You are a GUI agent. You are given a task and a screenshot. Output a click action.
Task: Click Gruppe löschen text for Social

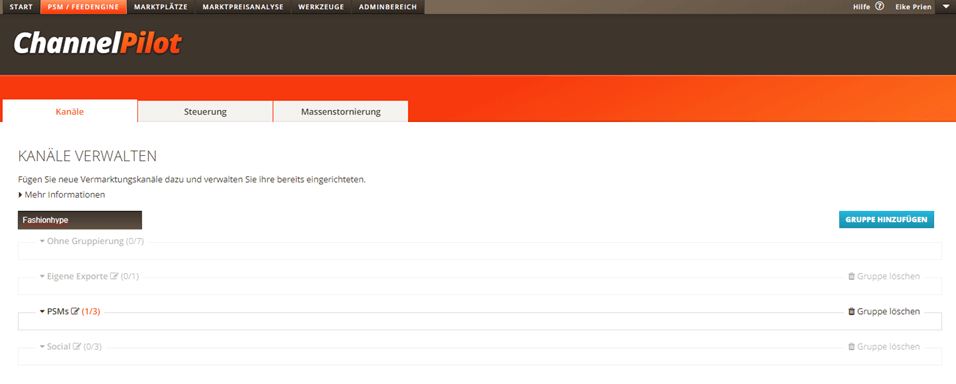[888, 346]
